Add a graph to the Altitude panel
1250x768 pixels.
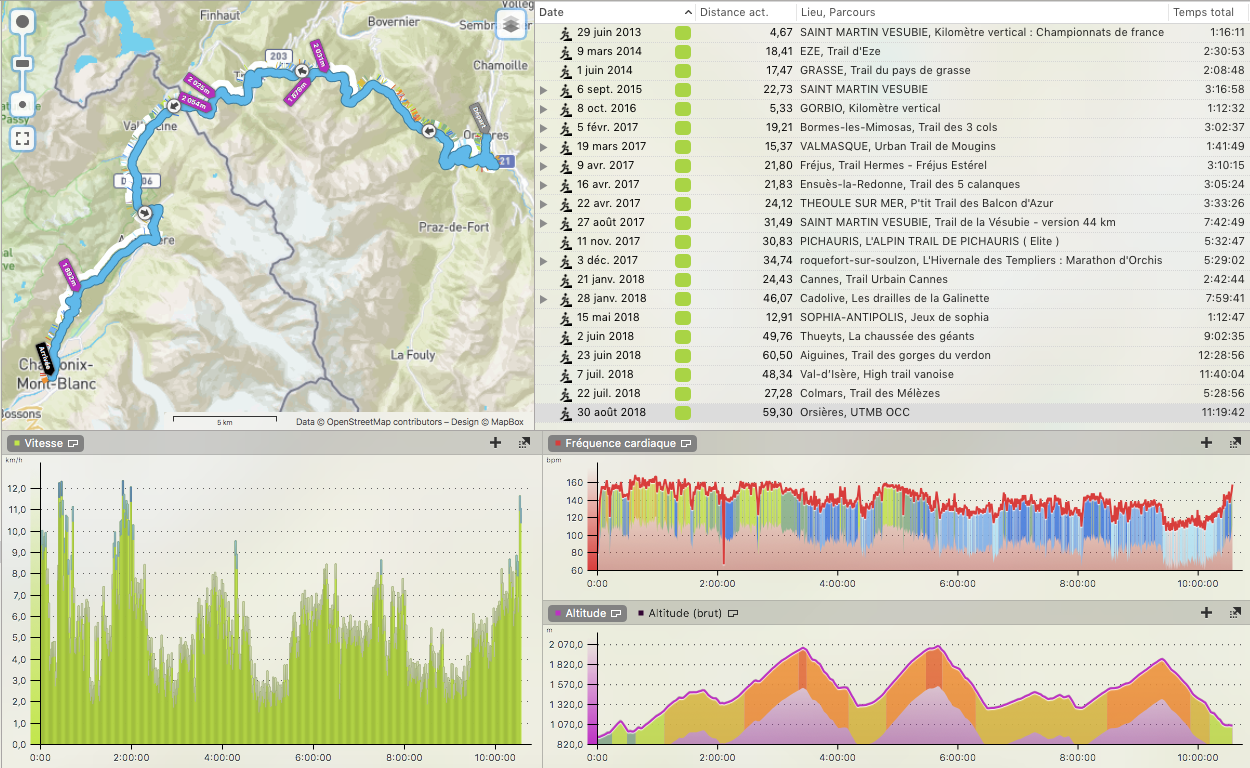point(1206,613)
